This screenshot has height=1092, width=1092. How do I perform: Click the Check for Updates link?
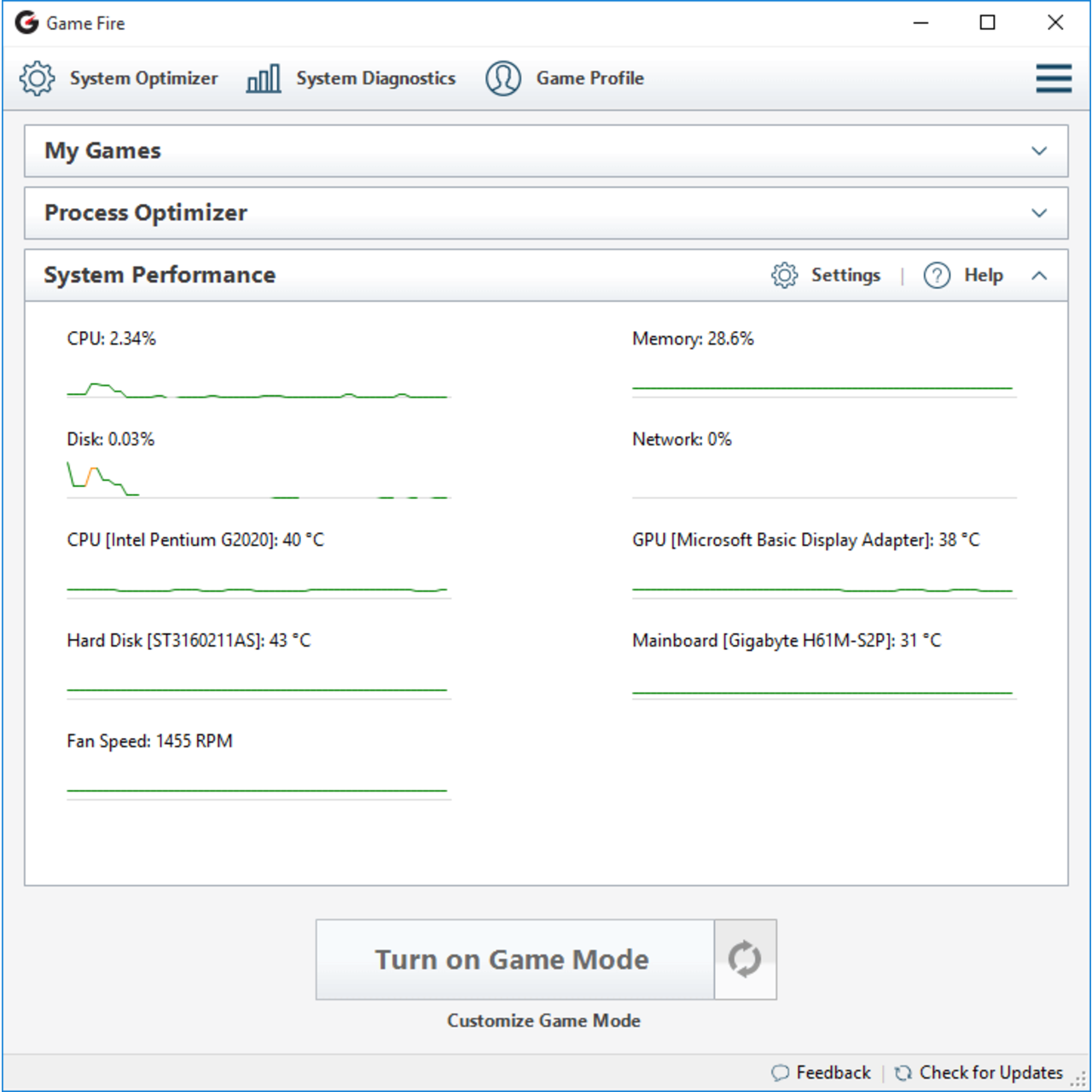click(990, 1072)
